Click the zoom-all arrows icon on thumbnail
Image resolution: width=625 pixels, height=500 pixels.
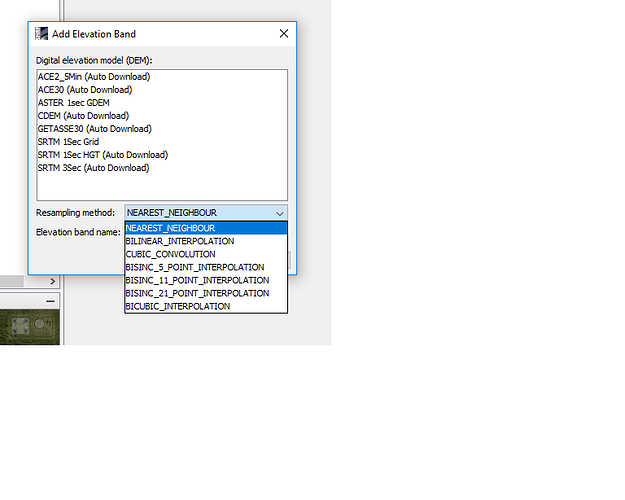tap(20, 326)
